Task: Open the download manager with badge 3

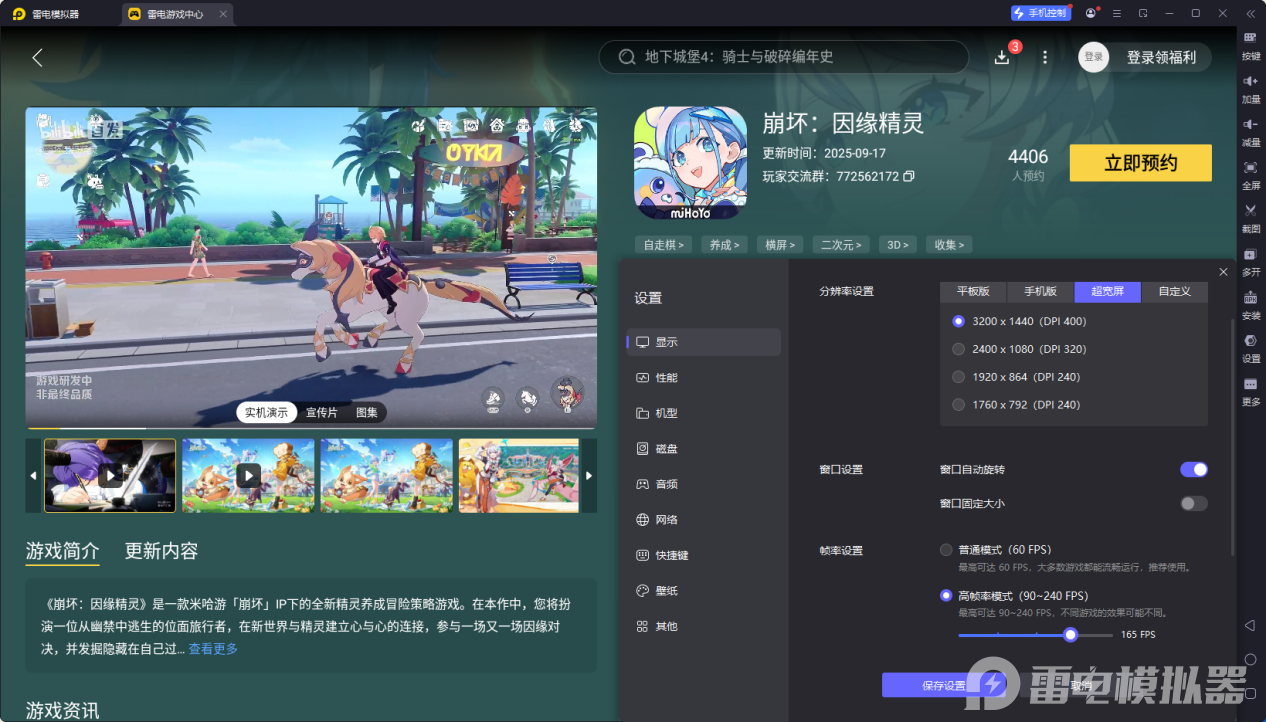Action: 1001,57
